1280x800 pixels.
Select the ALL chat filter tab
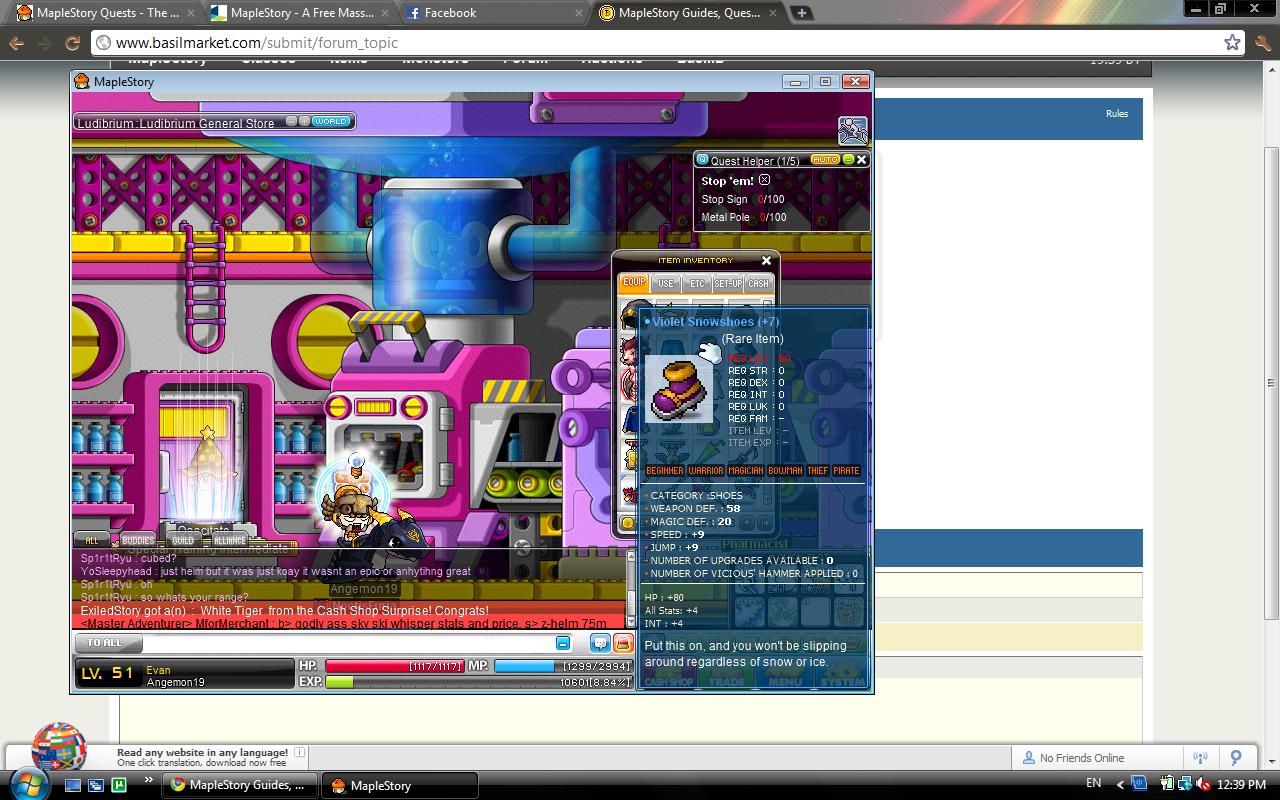92,540
